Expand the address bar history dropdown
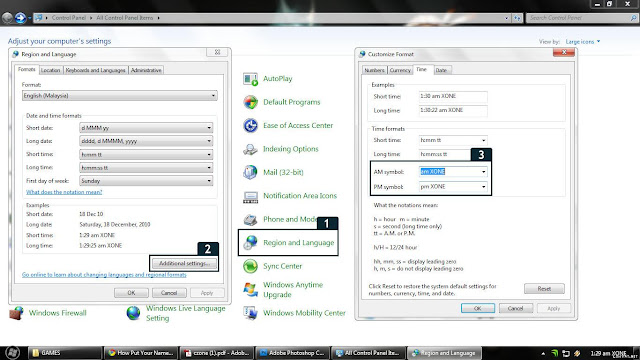 (x=507, y=18)
